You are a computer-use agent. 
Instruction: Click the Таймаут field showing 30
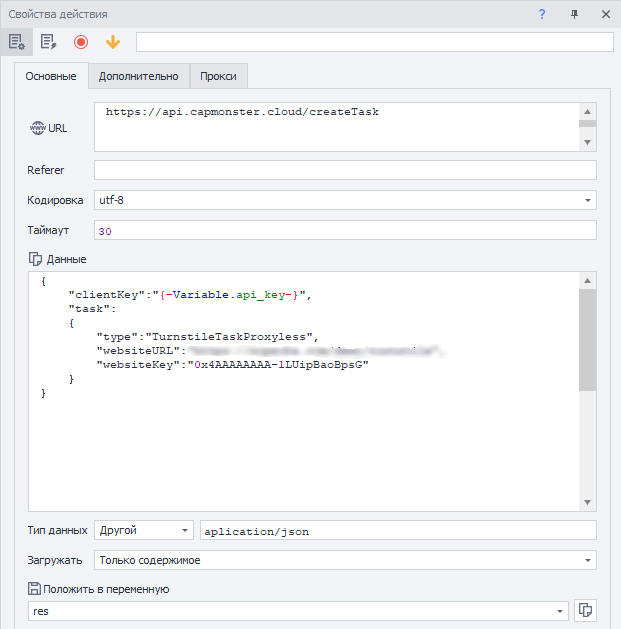[x=344, y=230]
